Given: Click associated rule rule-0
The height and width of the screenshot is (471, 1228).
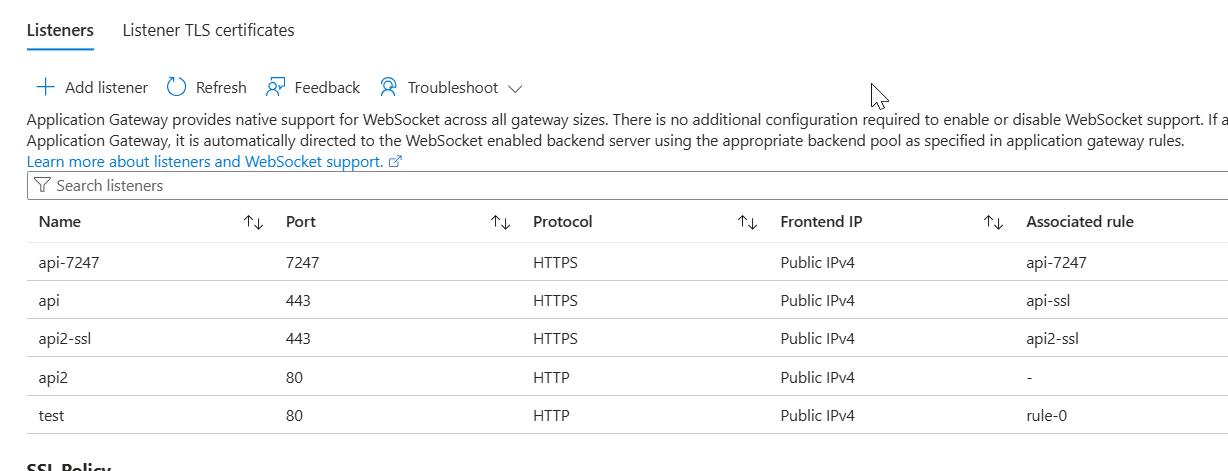Looking at the screenshot, I should [x=1046, y=415].
